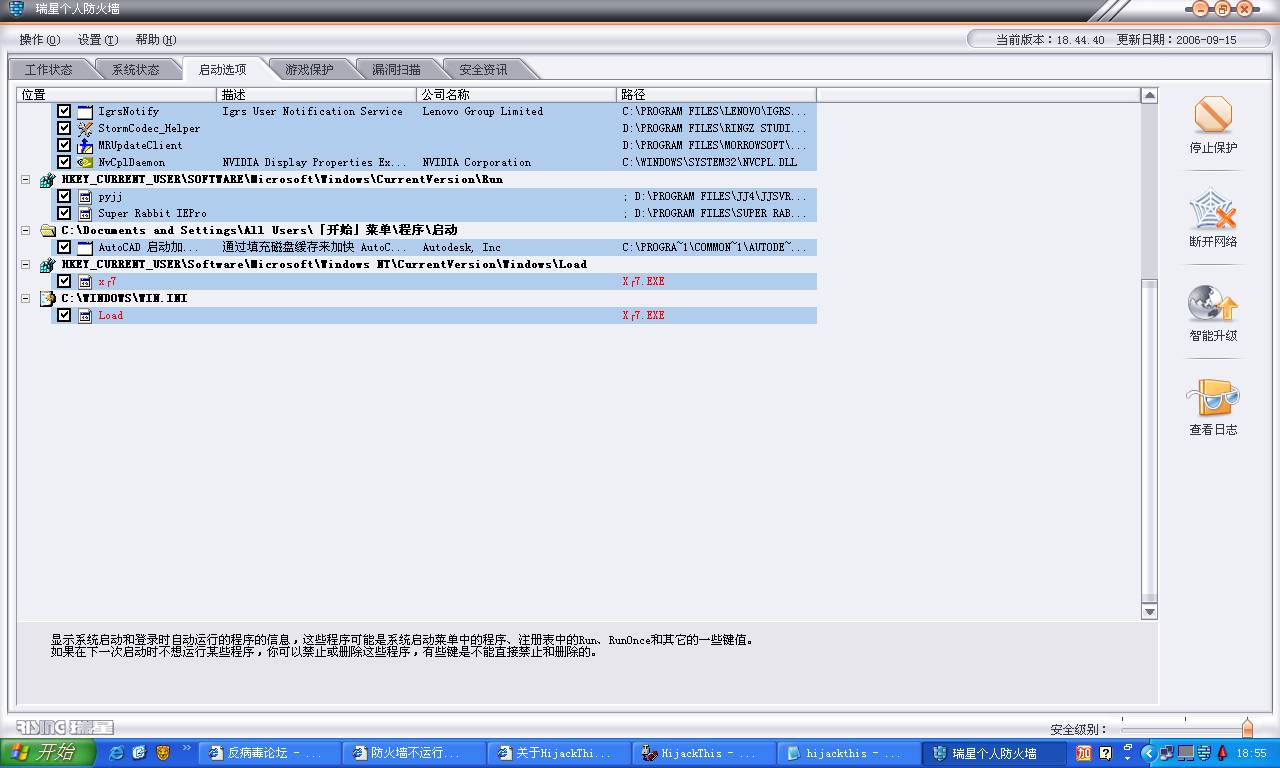1280x768 pixels.
Task: Toggle the Super Rabbit IEPro checkbox
Action: (x=64, y=214)
